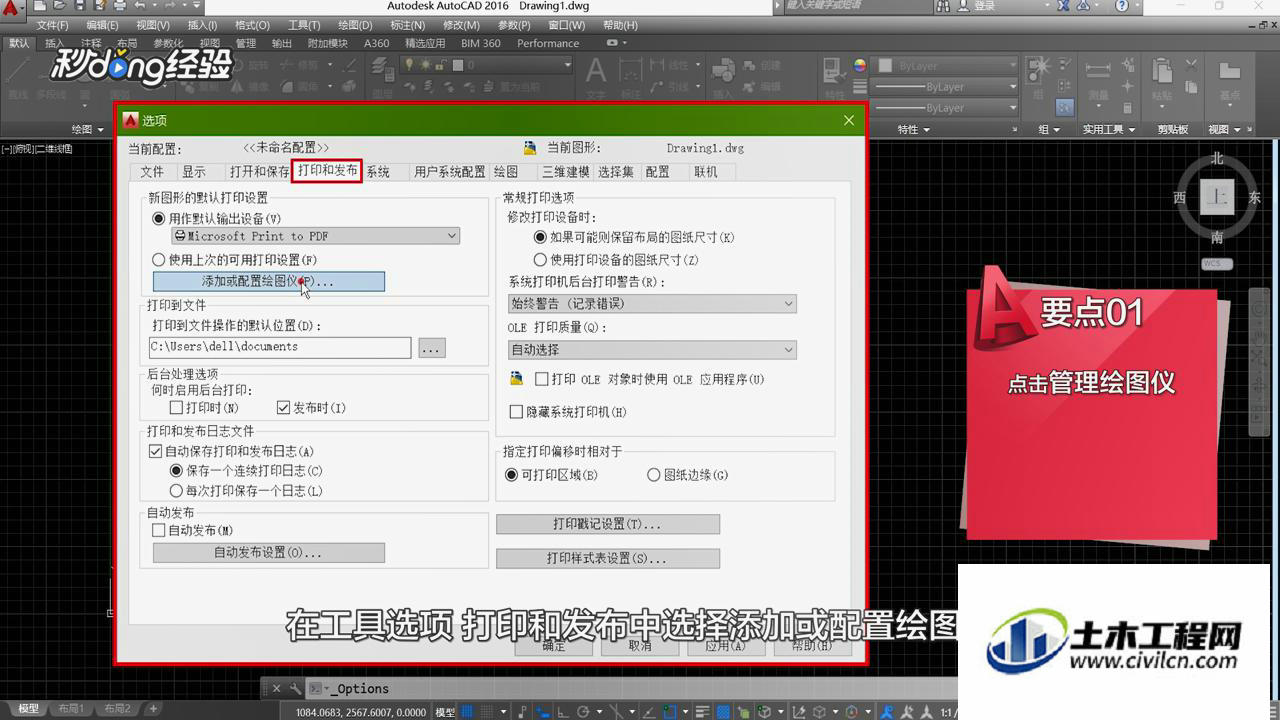This screenshot has width=1280, height=720.
Task: Toggle infer constraints icon in status bar
Action: [523, 712]
